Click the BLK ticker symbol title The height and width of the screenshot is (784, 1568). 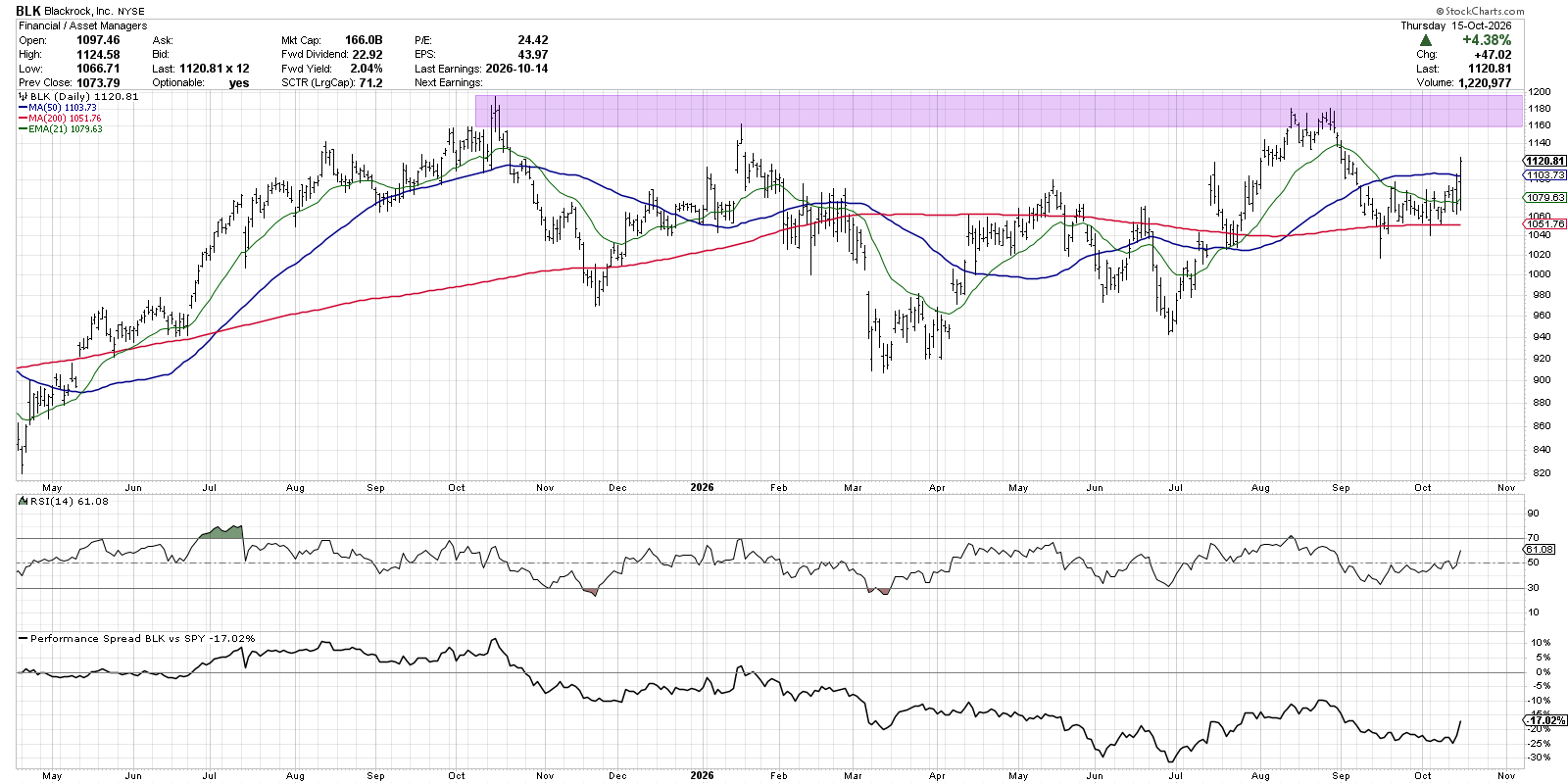click(28, 11)
